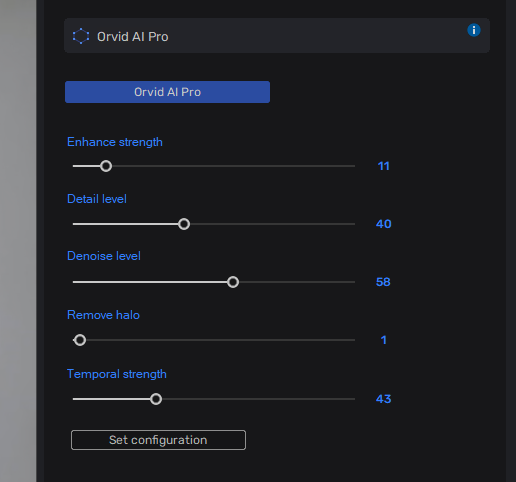Click the blue info icon

(474, 30)
